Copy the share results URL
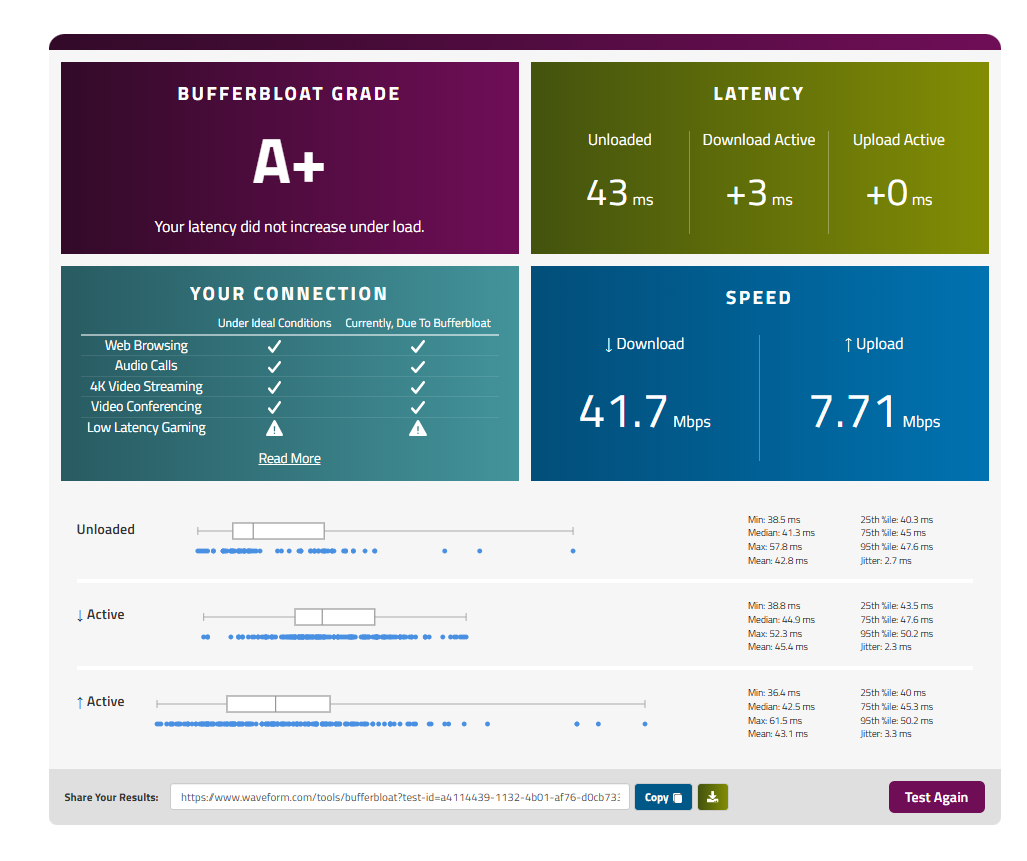Screen dimensions: 1027x861 tap(663, 797)
